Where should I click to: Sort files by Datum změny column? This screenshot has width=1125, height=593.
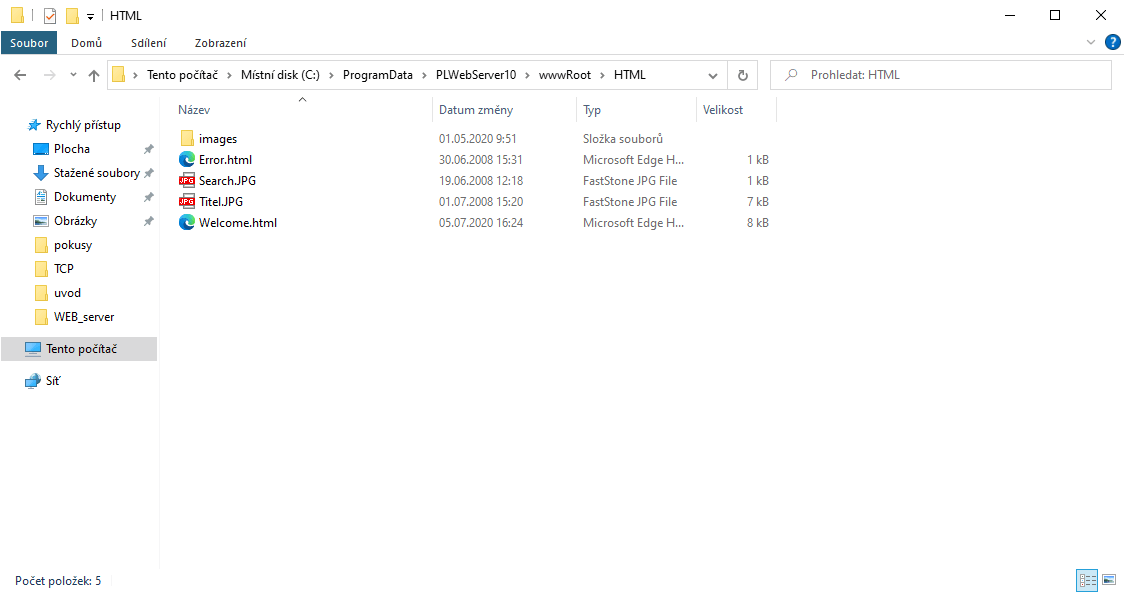point(476,110)
